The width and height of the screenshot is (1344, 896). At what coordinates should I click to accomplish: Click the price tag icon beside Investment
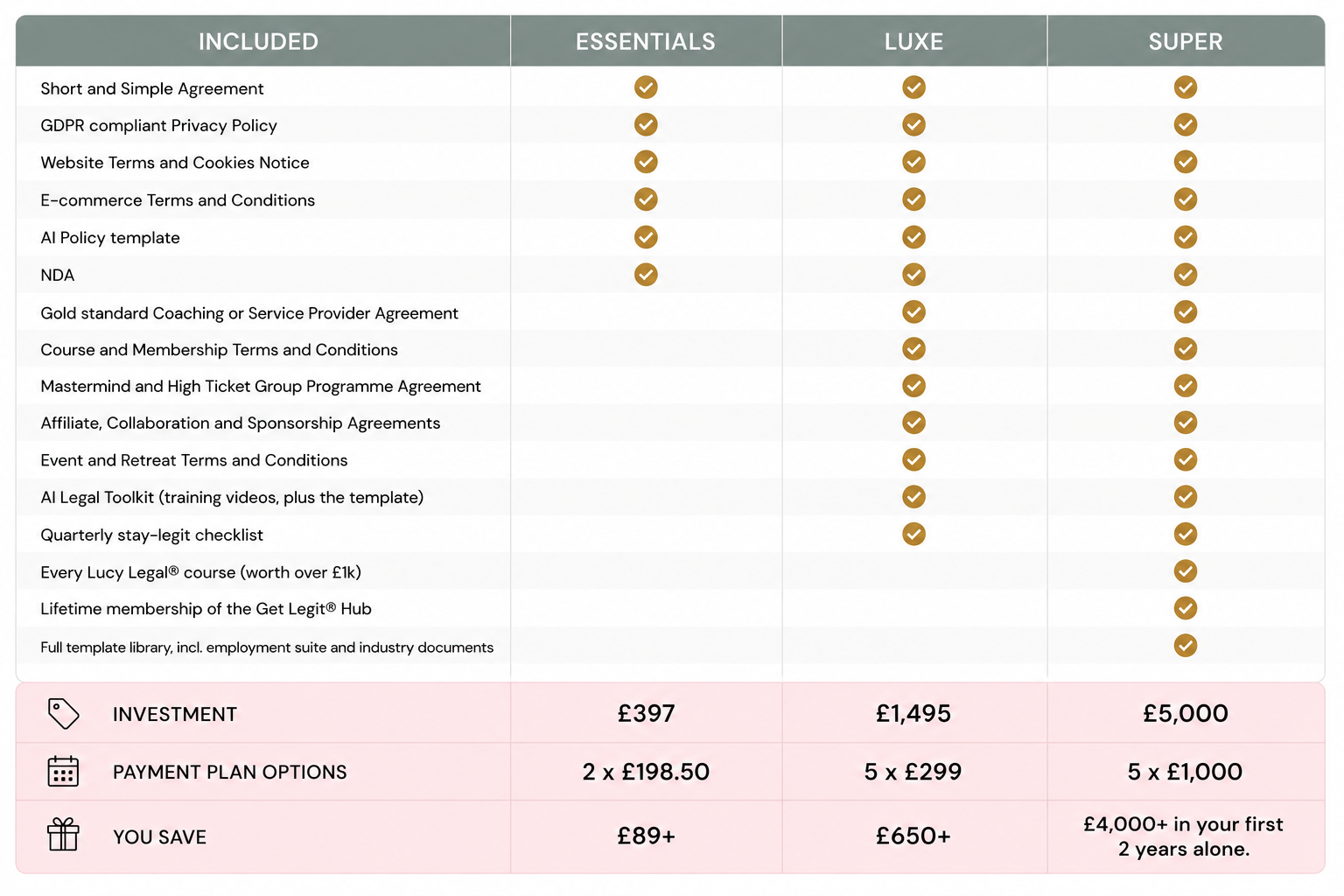pyautogui.click(x=63, y=713)
